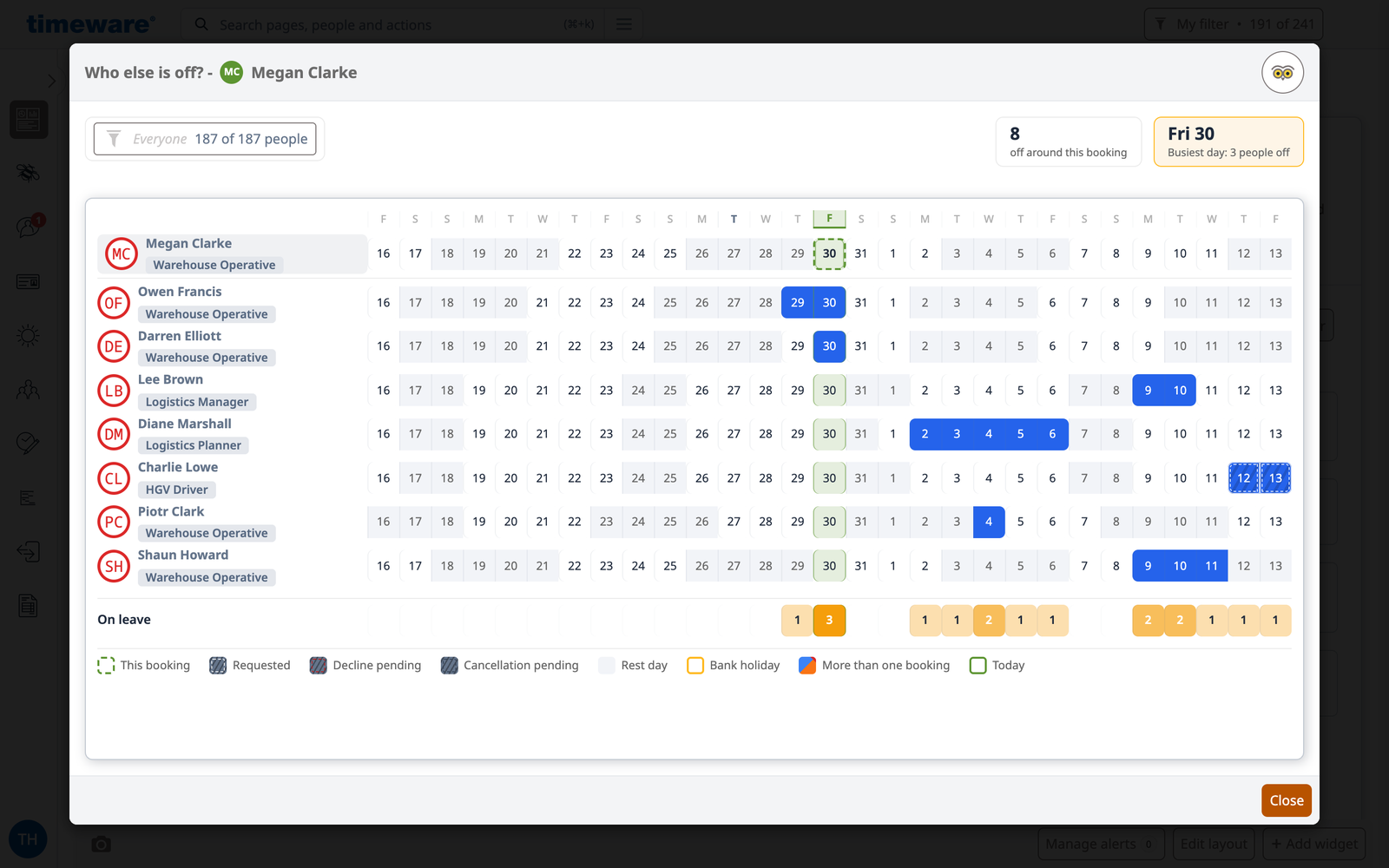Image resolution: width=1389 pixels, height=868 pixels.
Task: Select the highlighted F today column header
Action: [829, 219]
